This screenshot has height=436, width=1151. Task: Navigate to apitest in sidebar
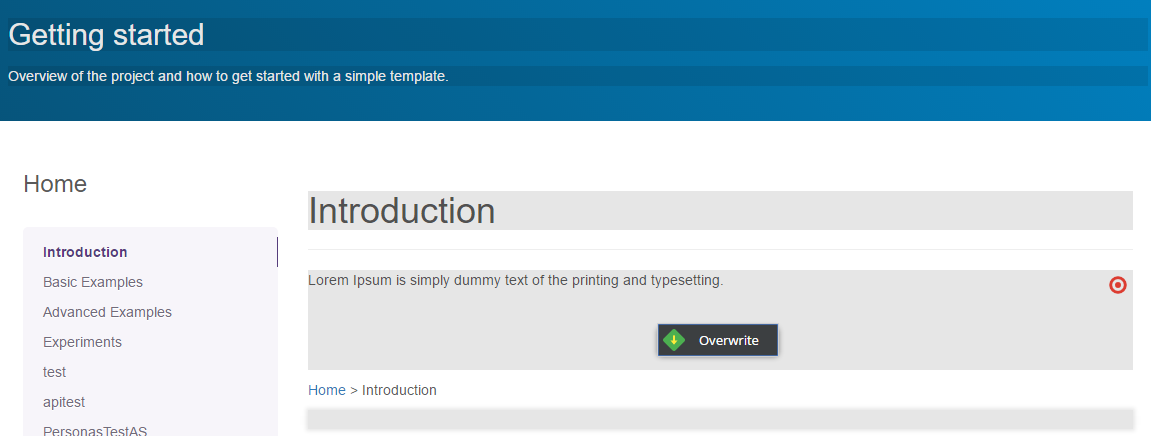pos(64,402)
